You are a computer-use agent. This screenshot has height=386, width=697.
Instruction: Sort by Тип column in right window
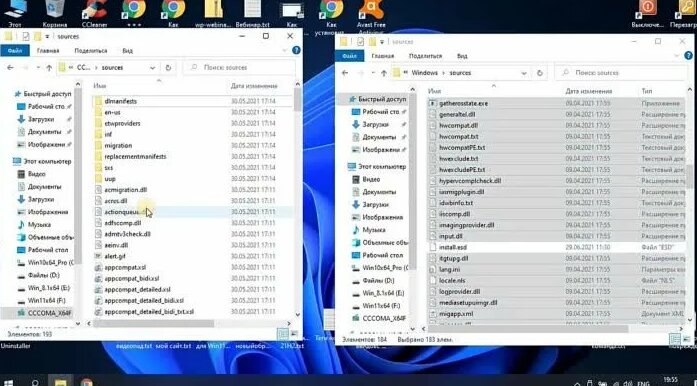point(647,91)
